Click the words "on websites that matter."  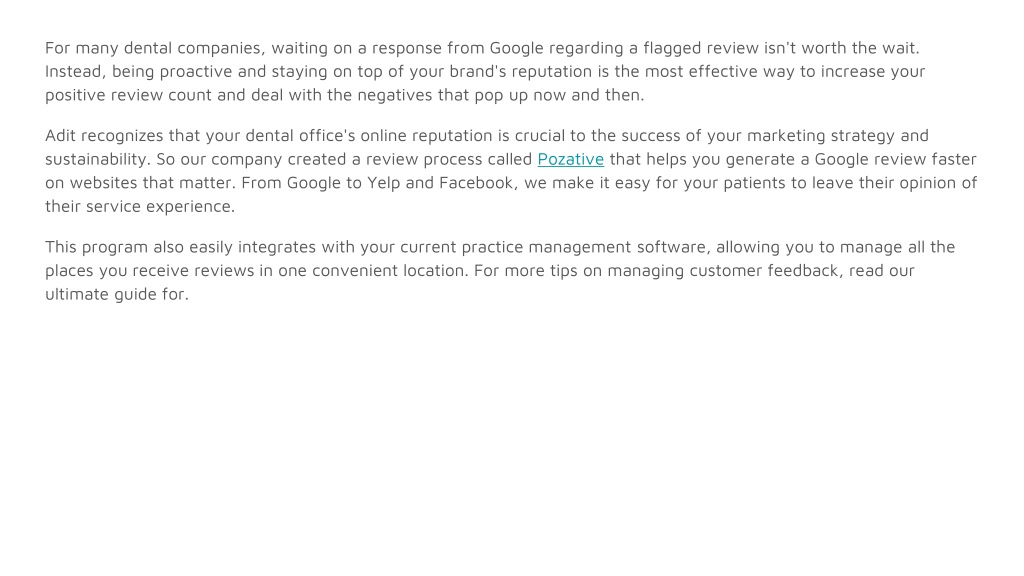[x=140, y=183]
